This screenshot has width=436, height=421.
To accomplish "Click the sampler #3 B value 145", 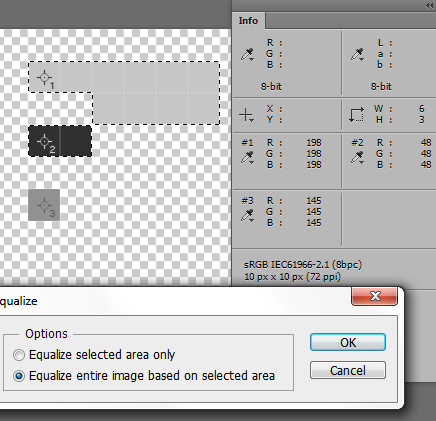I will pyautogui.click(x=314, y=223).
